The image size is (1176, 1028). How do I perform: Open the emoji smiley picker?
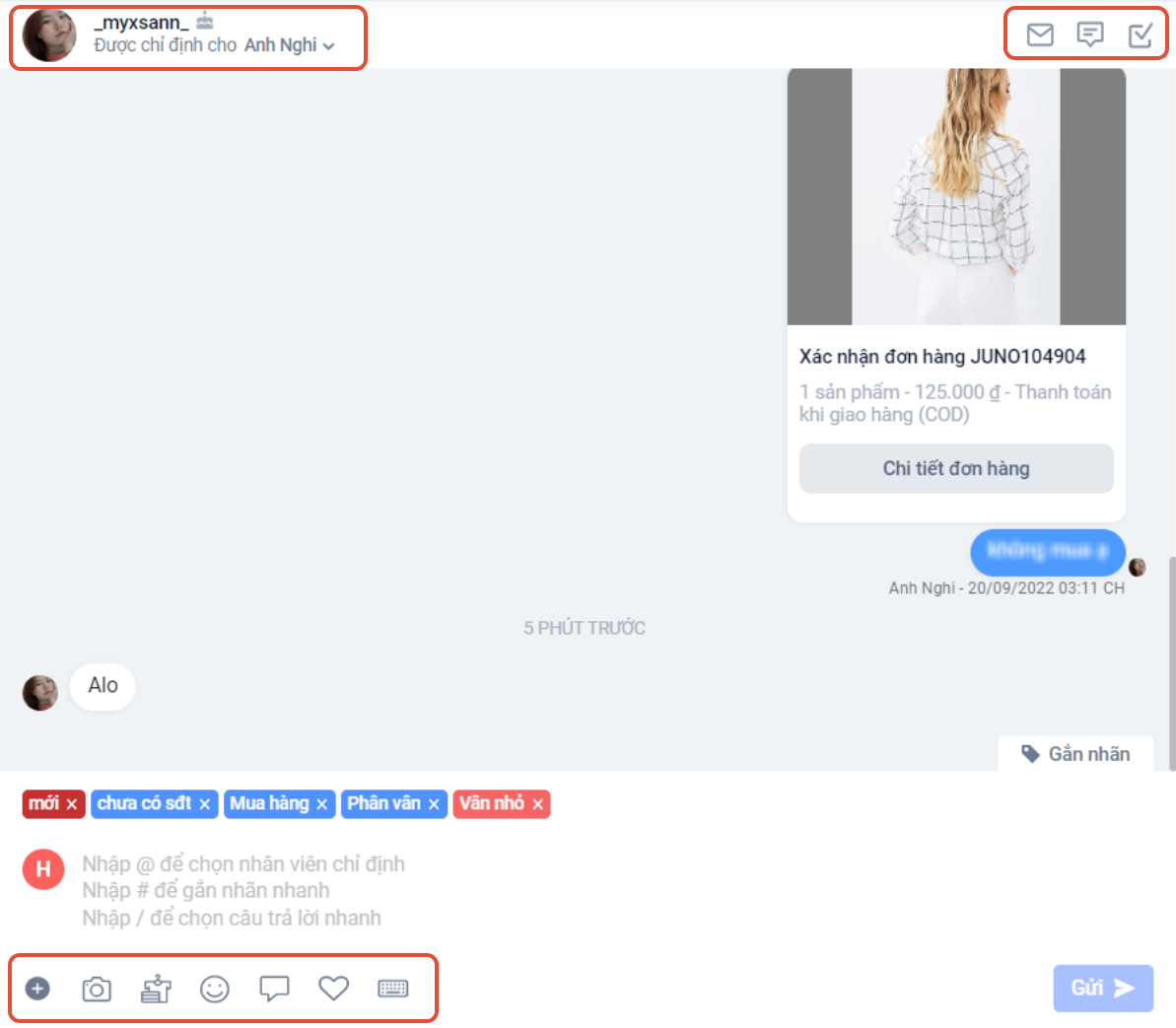pos(215,989)
